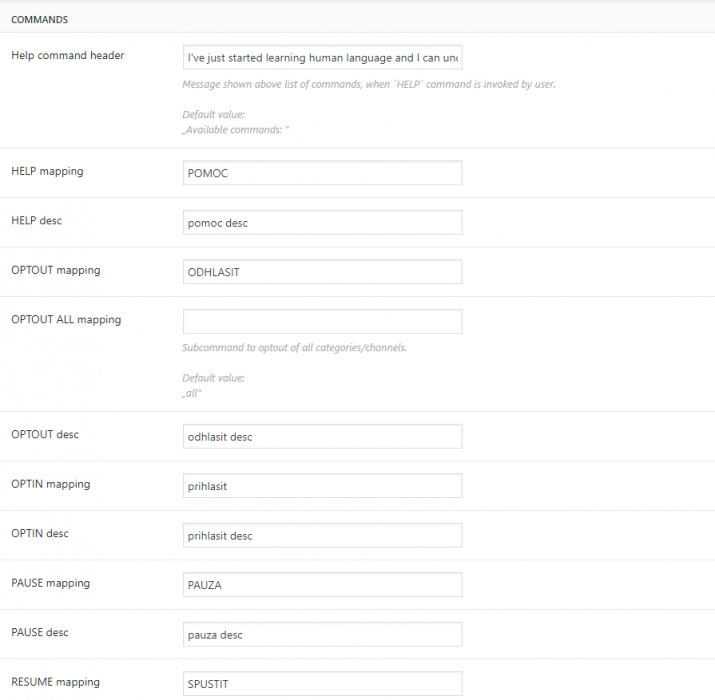Edit the OPTOUT mapping field with ODHLASIT
This screenshot has width=715, height=700.
pyautogui.click(x=322, y=272)
